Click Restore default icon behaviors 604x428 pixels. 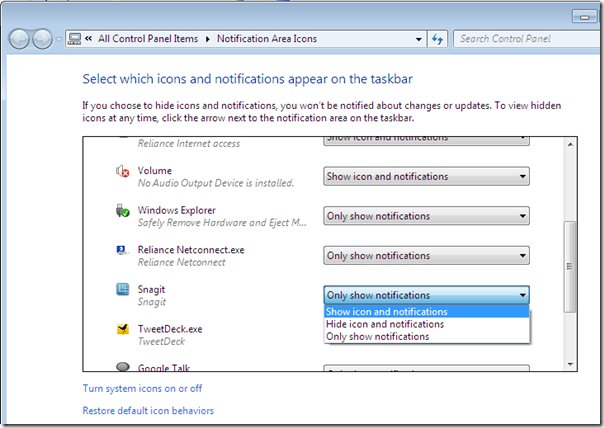click(148, 411)
